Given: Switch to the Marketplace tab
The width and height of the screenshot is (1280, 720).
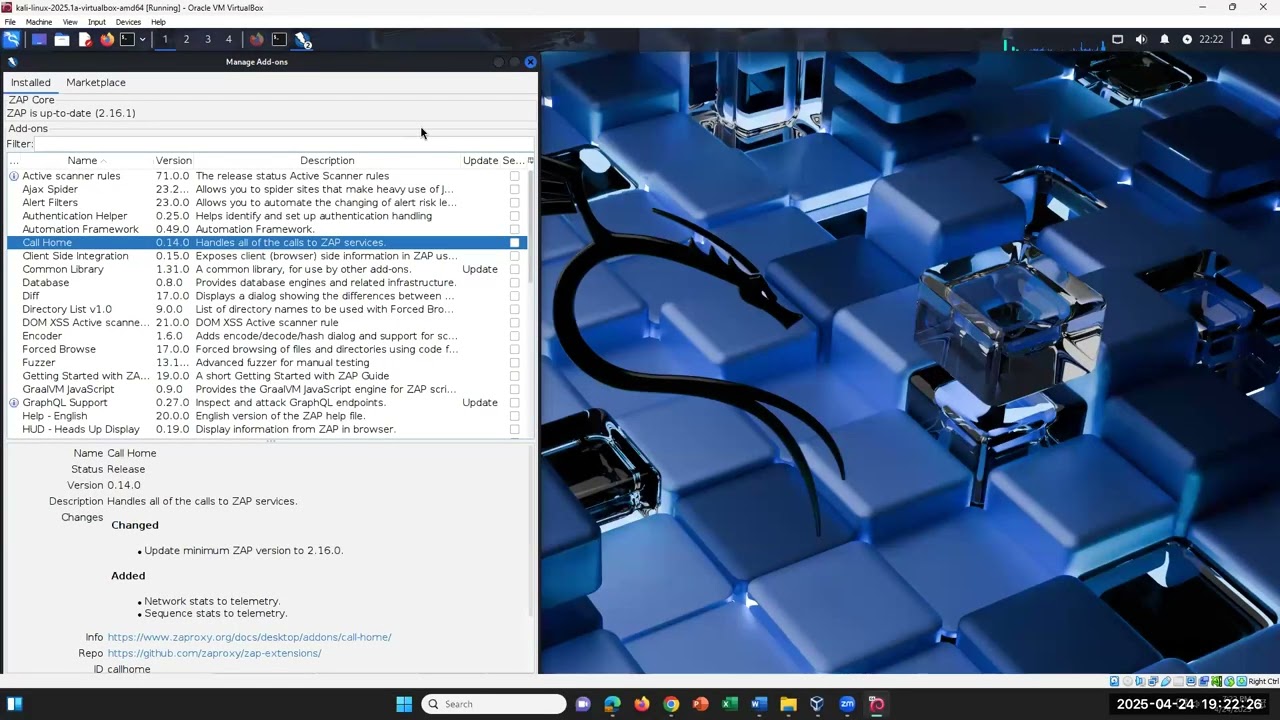Looking at the screenshot, I should coord(96,82).
